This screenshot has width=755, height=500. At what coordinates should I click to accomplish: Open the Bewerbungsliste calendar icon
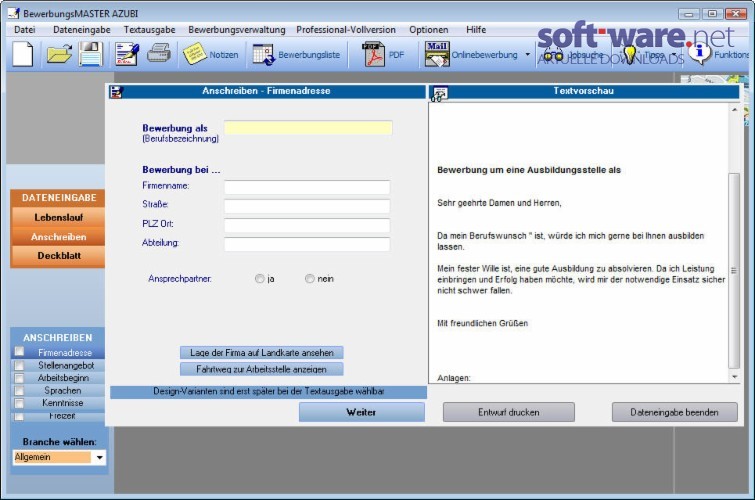click(263, 54)
